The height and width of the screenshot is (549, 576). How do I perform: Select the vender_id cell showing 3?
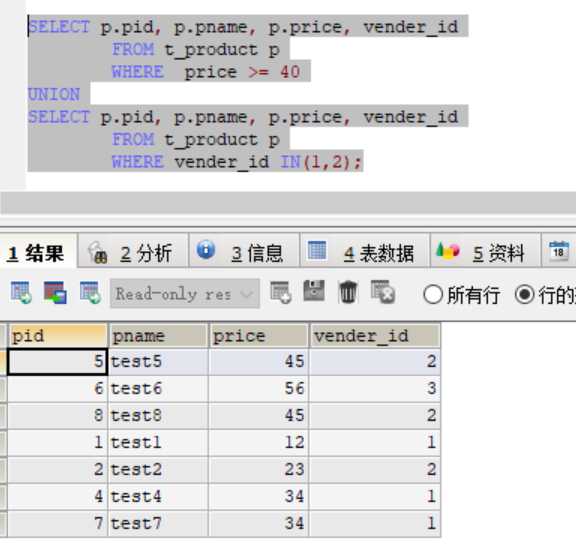375,389
